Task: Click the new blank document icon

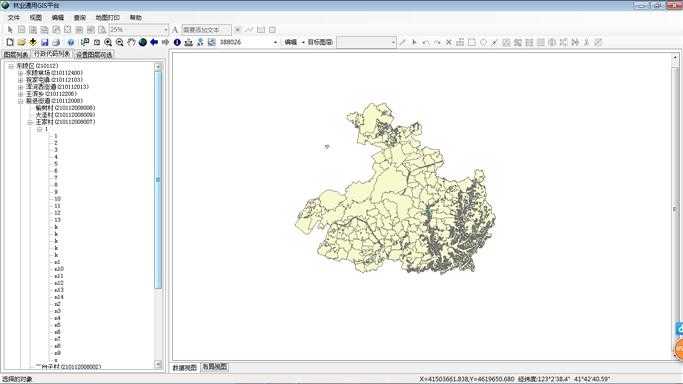Action: point(10,42)
